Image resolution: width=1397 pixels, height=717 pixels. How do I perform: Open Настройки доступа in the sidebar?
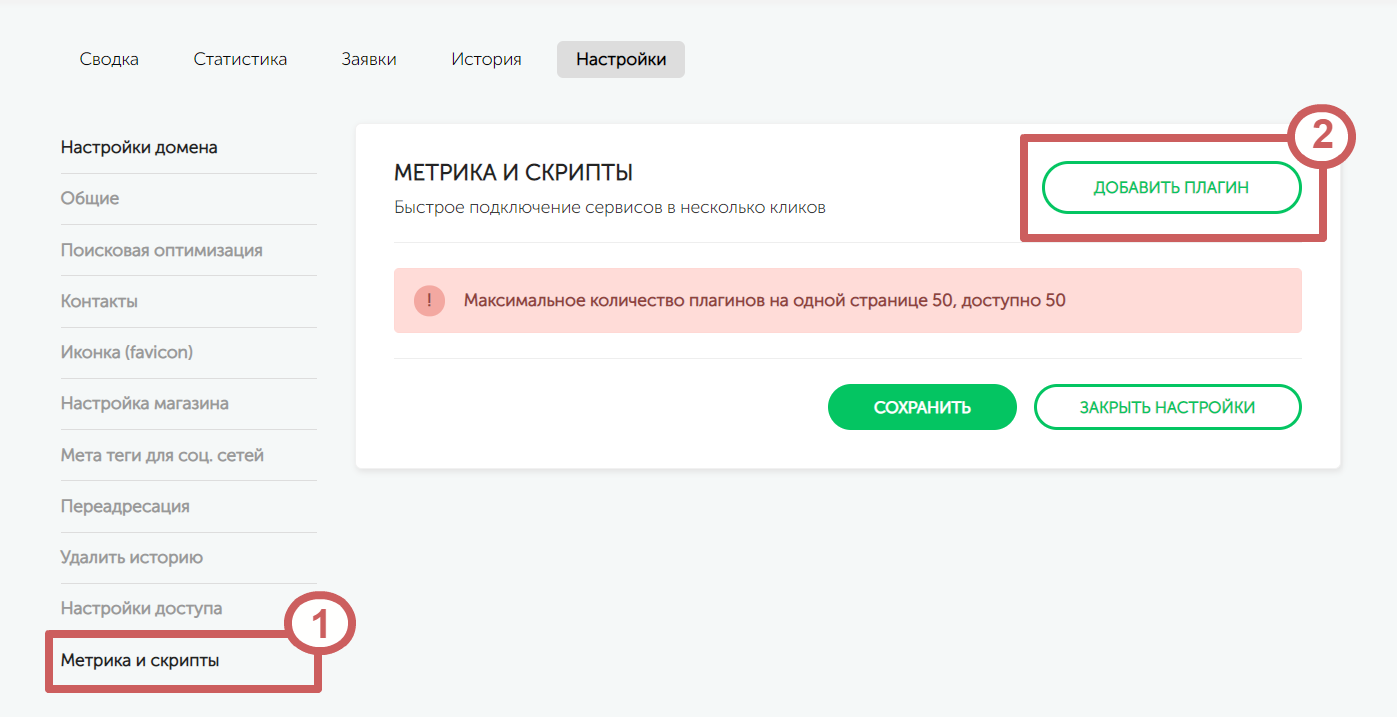coord(141,608)
